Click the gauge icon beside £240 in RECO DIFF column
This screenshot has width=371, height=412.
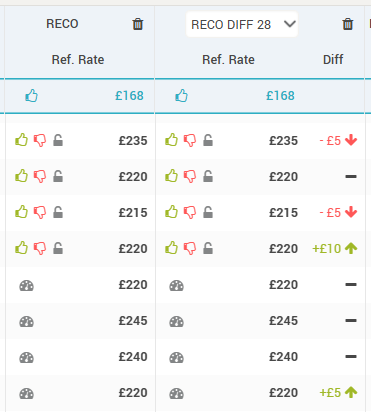176,358
